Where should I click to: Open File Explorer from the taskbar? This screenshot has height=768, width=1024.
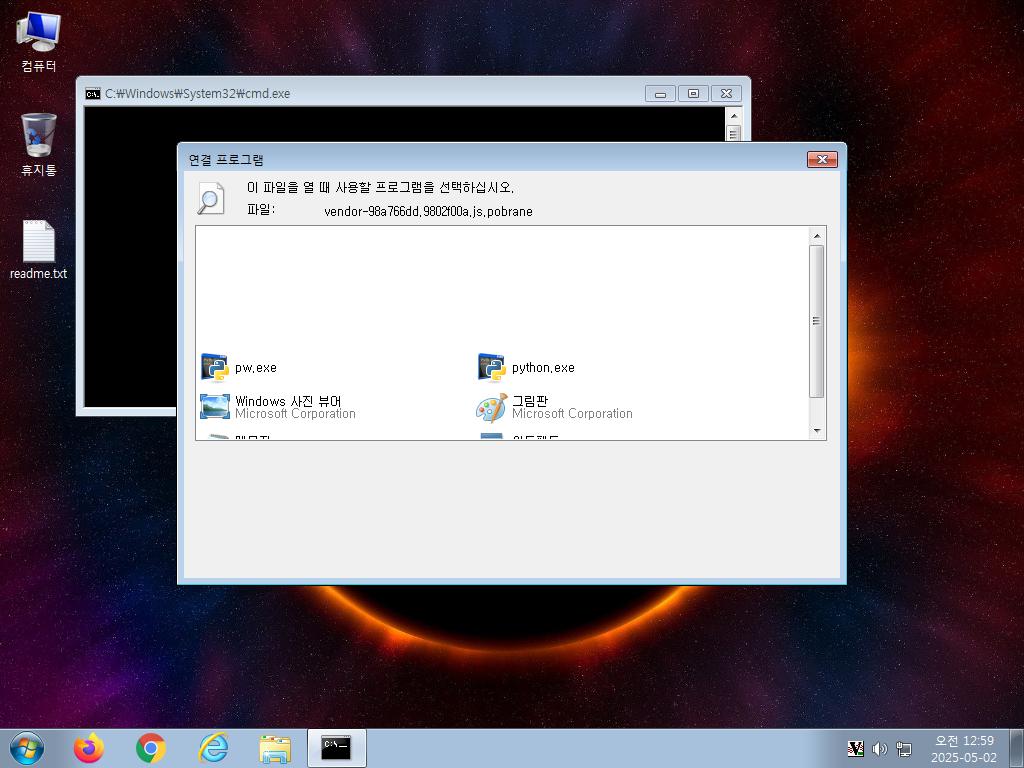coord(275,749)
